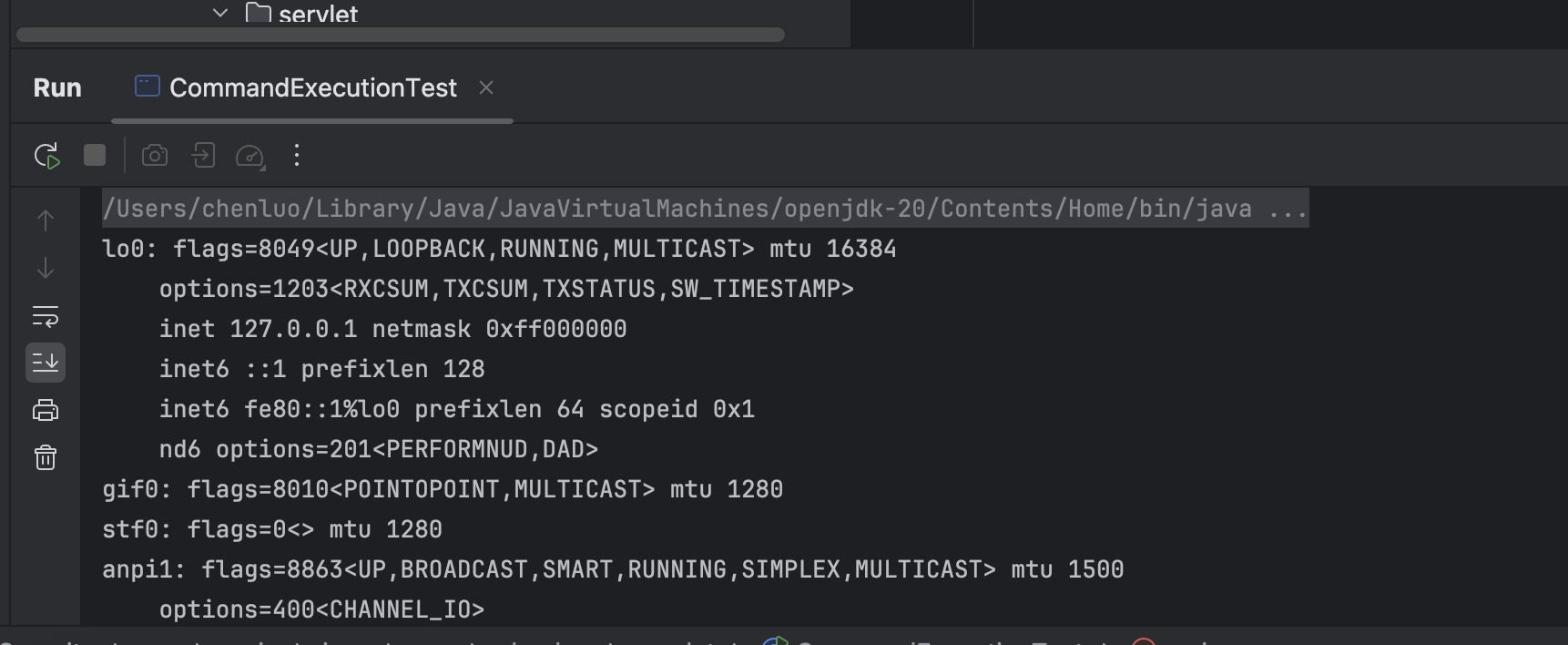Stop the running process
This screenshot has width=1568, height=645.
click(x=95, y=155)
